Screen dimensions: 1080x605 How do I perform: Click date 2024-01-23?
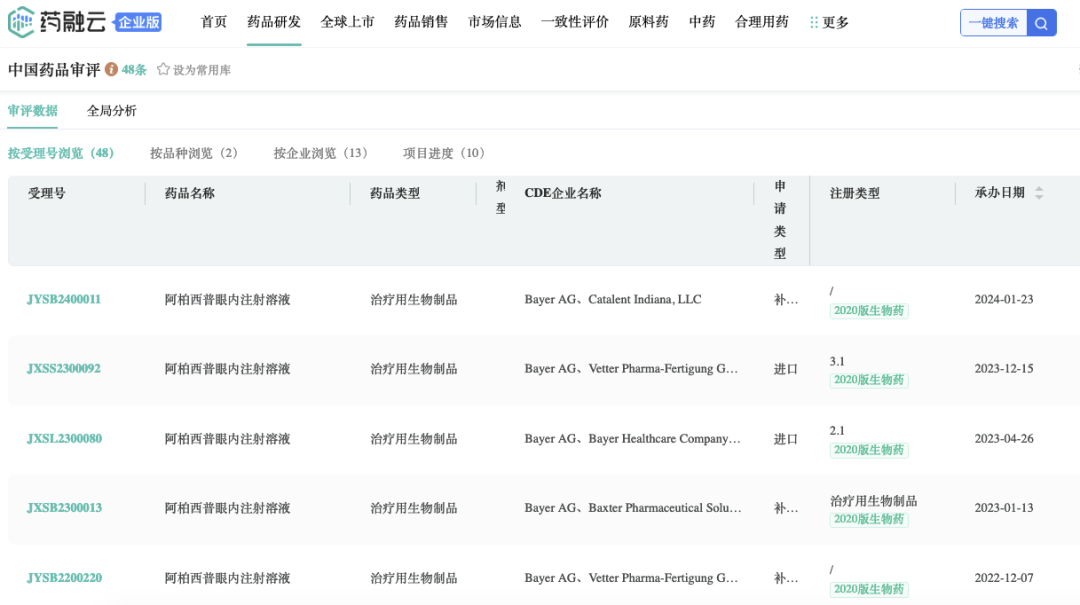(1004, 299)
